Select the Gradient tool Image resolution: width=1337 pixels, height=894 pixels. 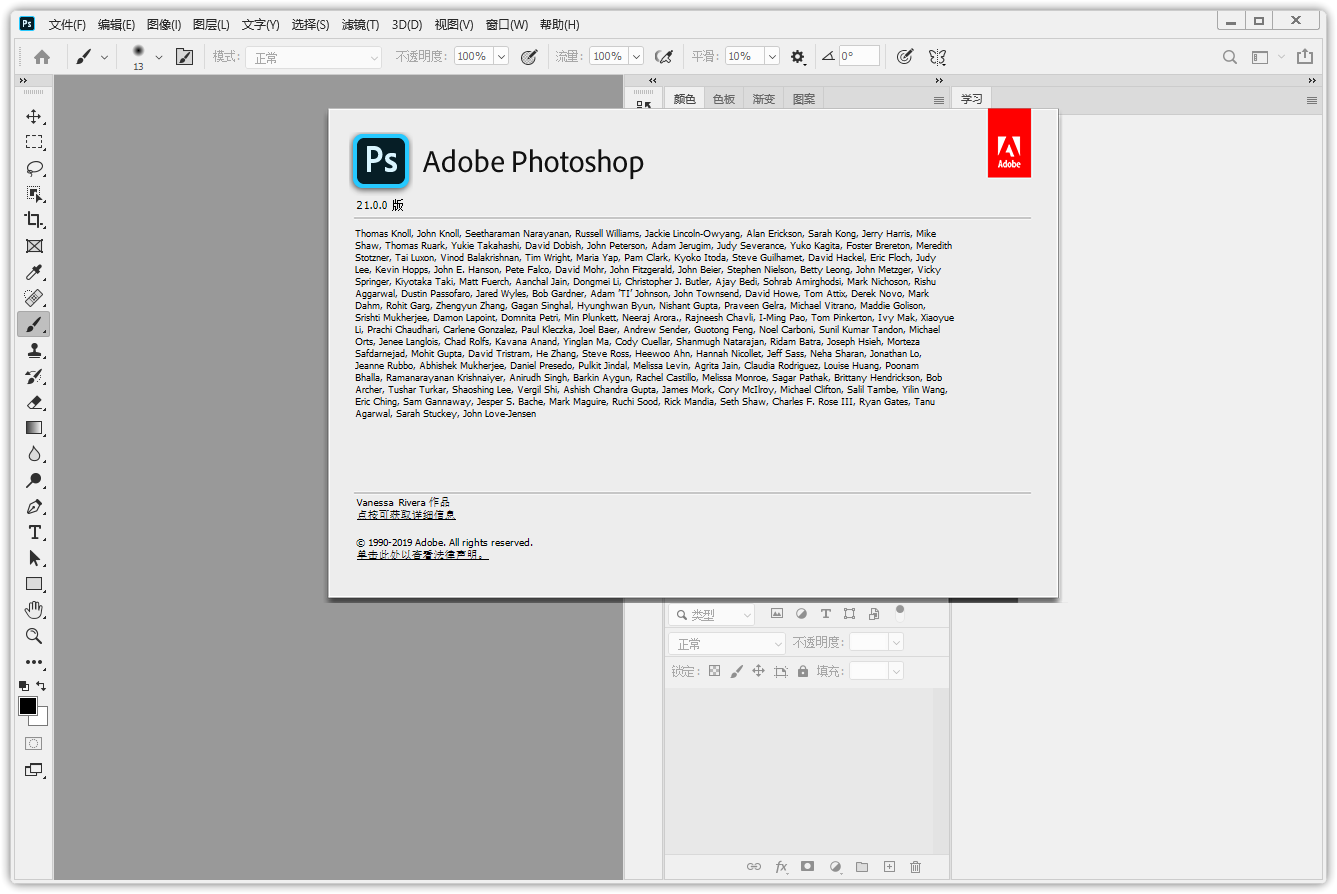pyautogui.click(x=34, y=428)
